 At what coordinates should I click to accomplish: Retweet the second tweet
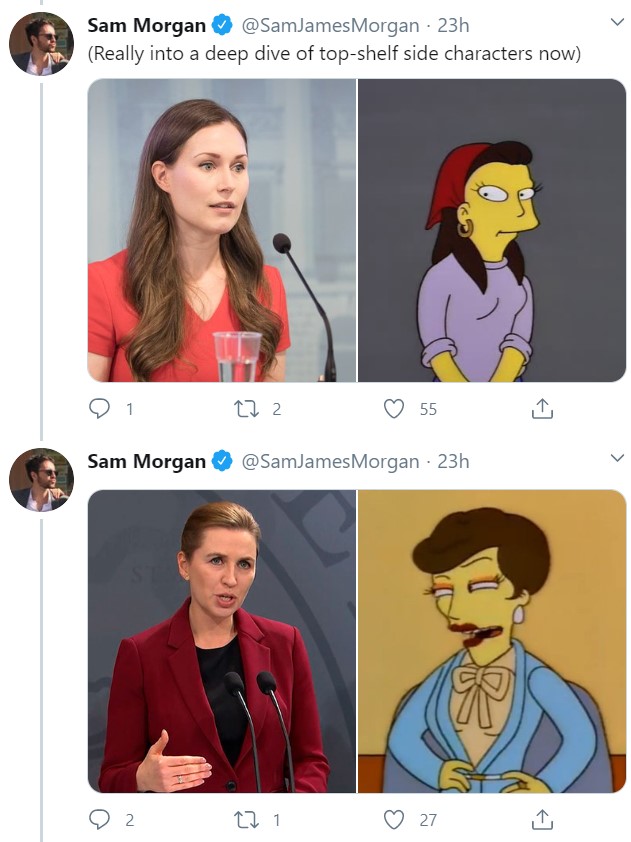245,820
